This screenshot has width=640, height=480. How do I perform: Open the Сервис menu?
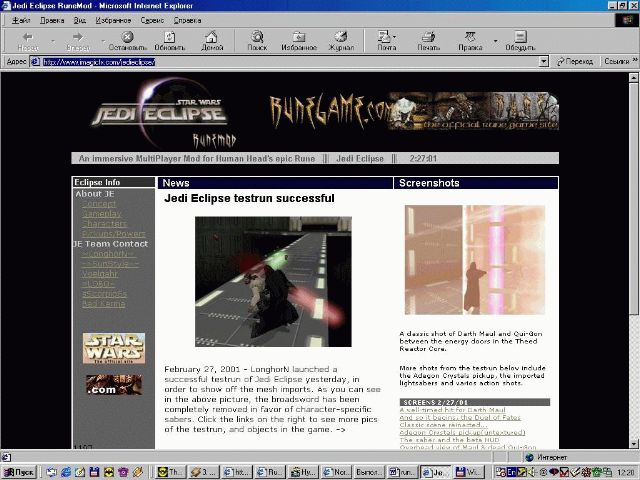[152, 20]
